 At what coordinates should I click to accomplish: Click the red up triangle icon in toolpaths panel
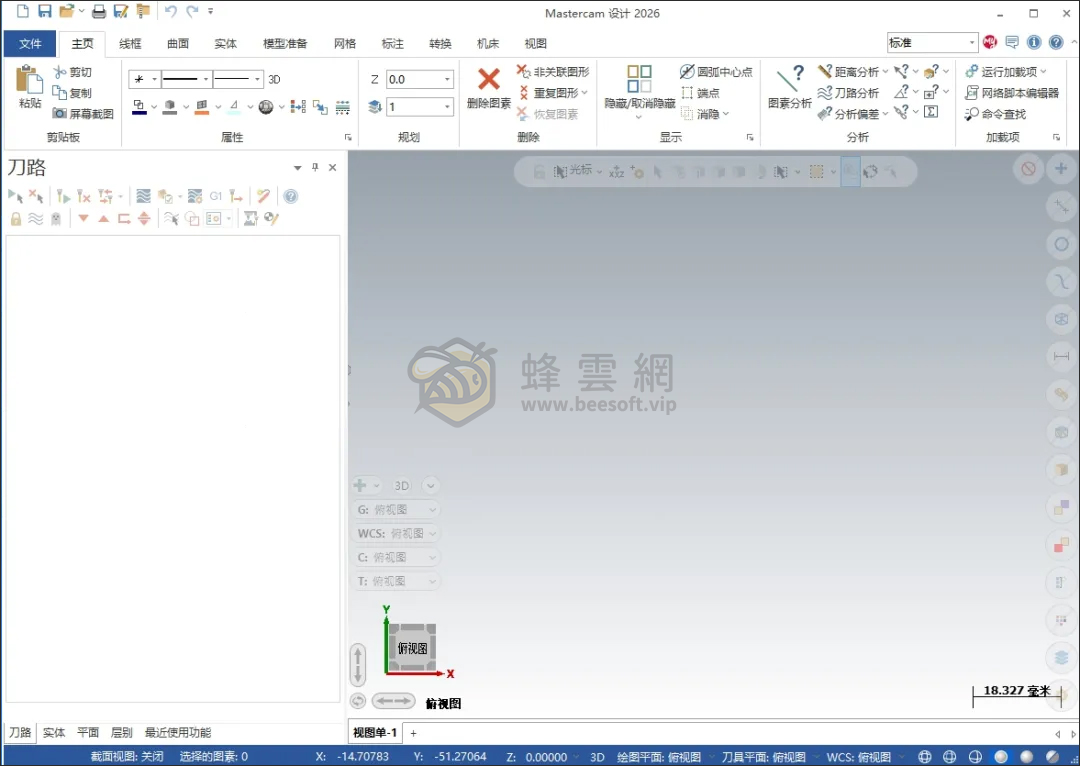104,219
